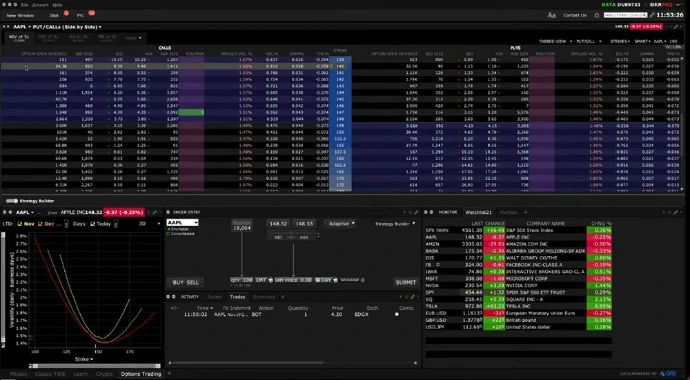Open the PUT/CALL filter dropdown
690x380 pixels.
(589, 41)
